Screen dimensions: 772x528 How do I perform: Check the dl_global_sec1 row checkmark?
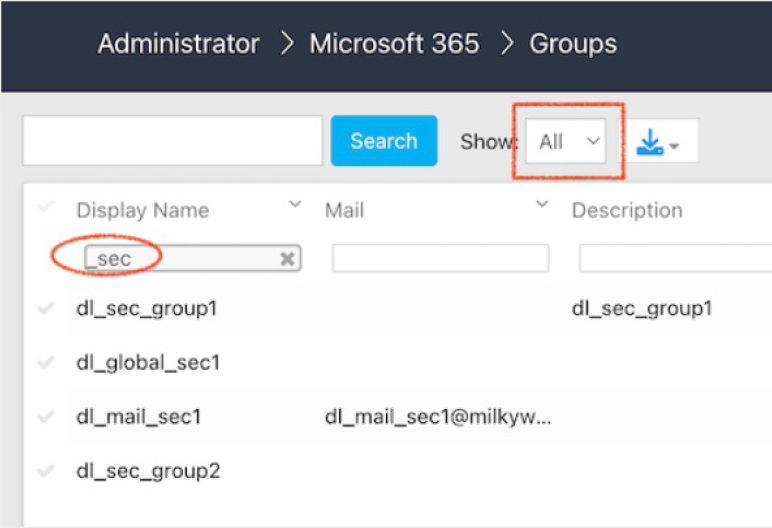pyautogui.click(x=45, y=363)
